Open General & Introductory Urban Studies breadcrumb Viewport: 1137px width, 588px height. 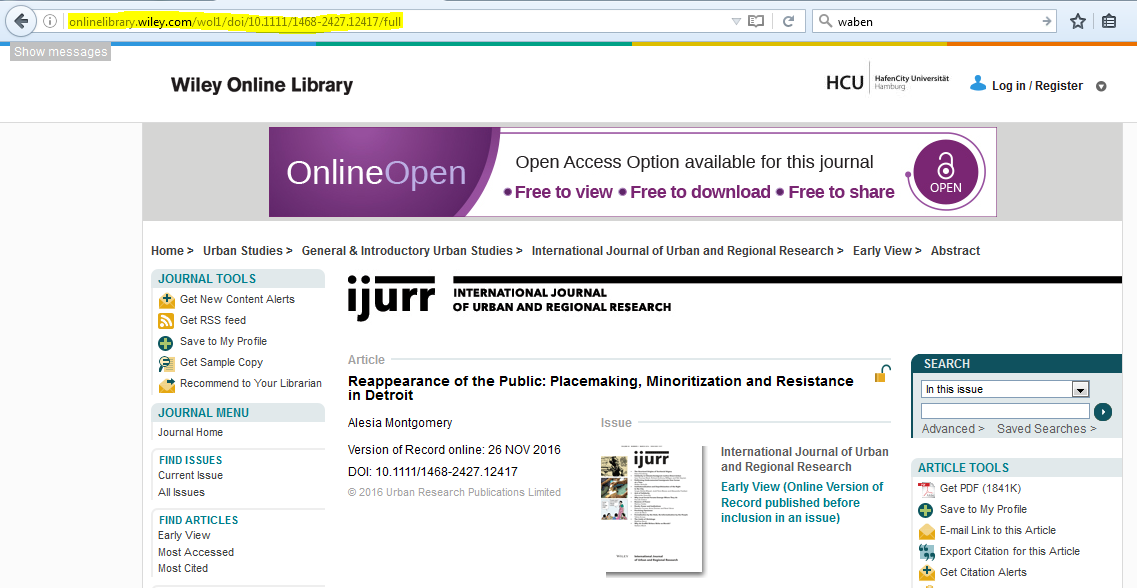pos(407,251)
